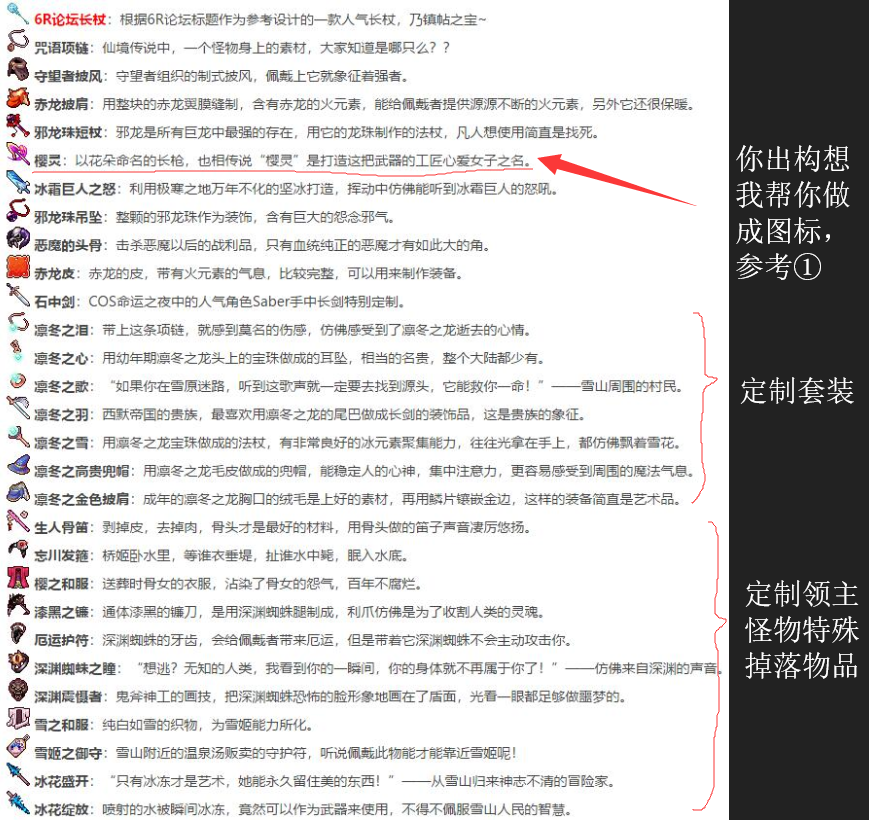869x820 pixels.
Task: Select the 冰霜巨人之怒 item name
Action: (x=75, y=189)
